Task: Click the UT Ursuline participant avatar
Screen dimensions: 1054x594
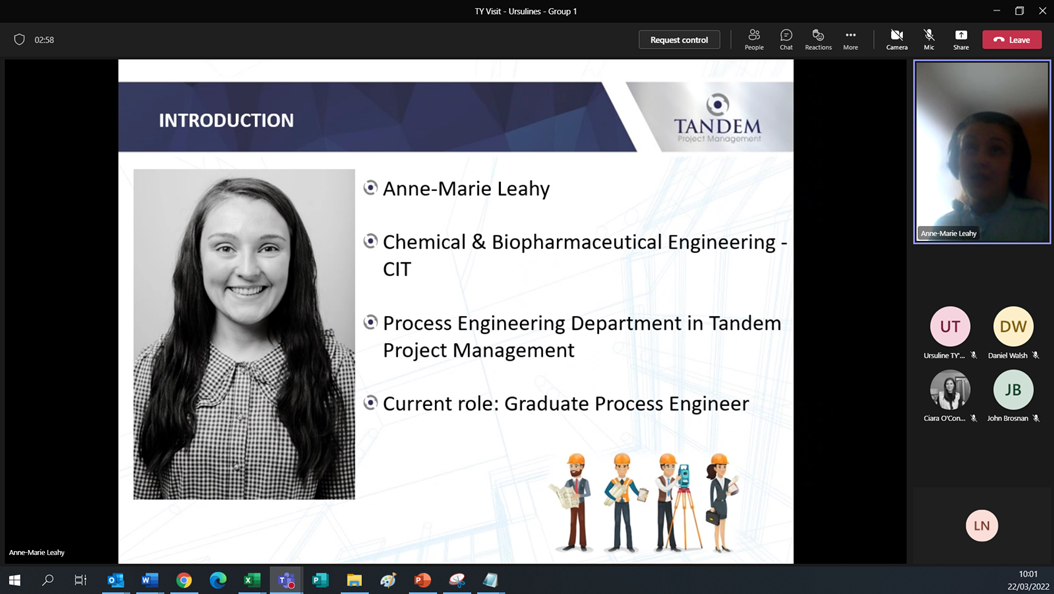Action: (950, 326)
